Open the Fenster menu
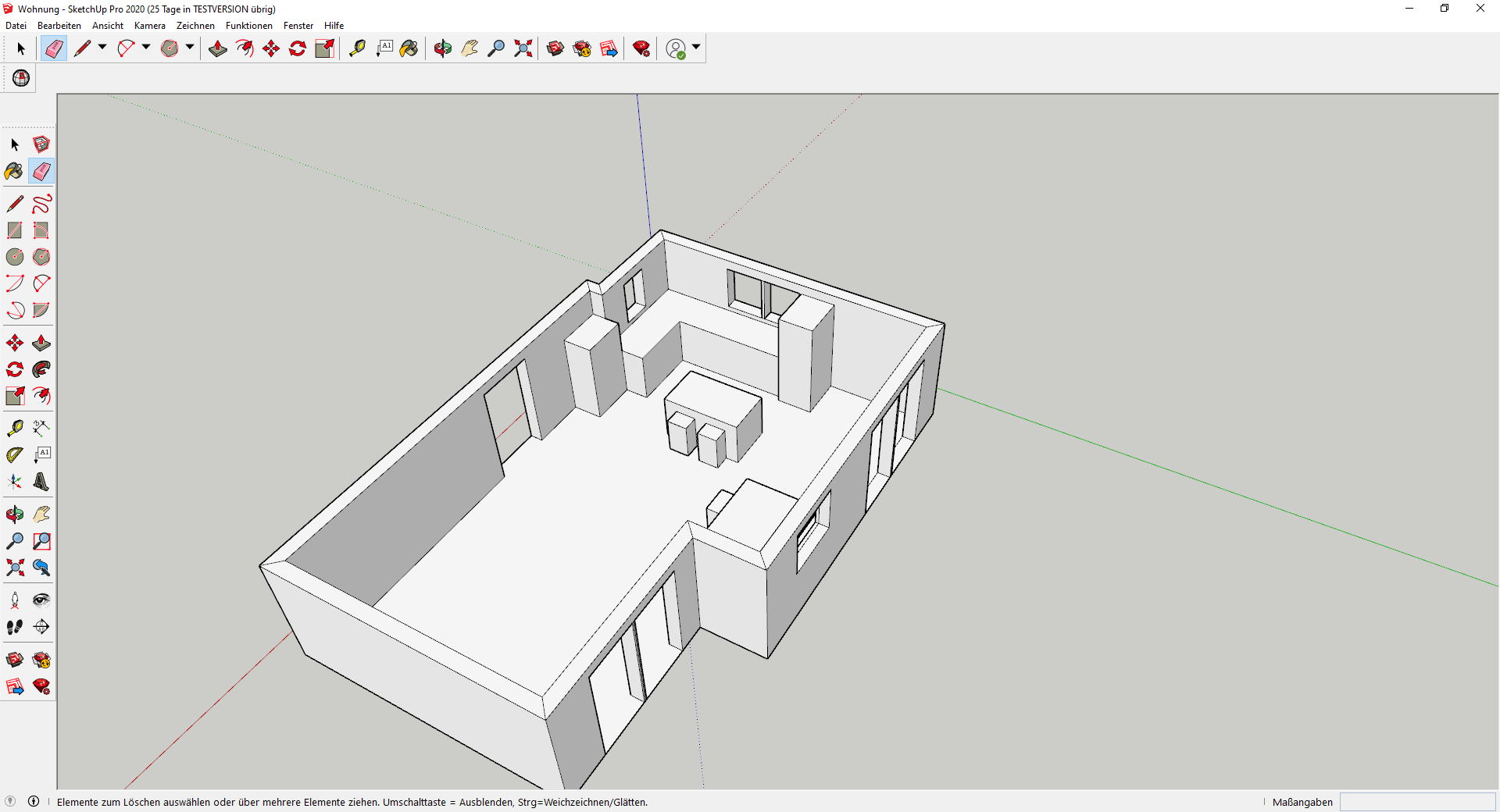The width and height of the screenshot is (1500, 812). coord(298,26)
